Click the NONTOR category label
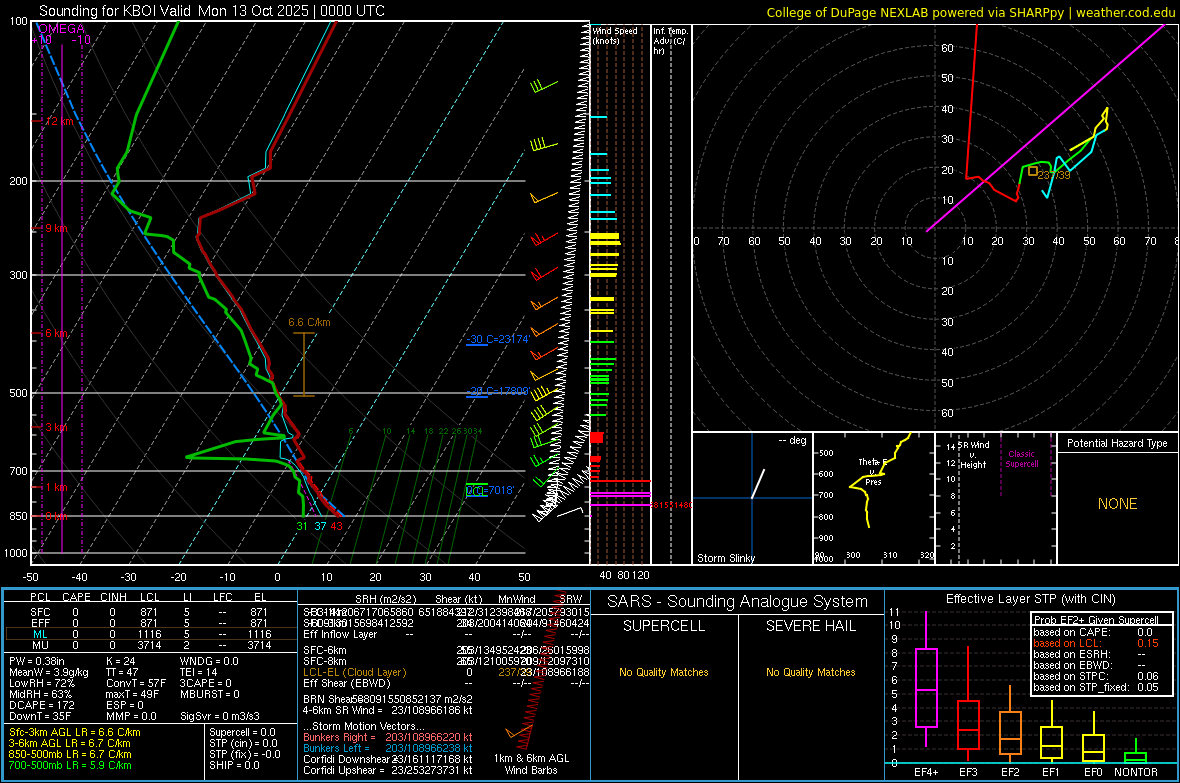 (1136, 772)
